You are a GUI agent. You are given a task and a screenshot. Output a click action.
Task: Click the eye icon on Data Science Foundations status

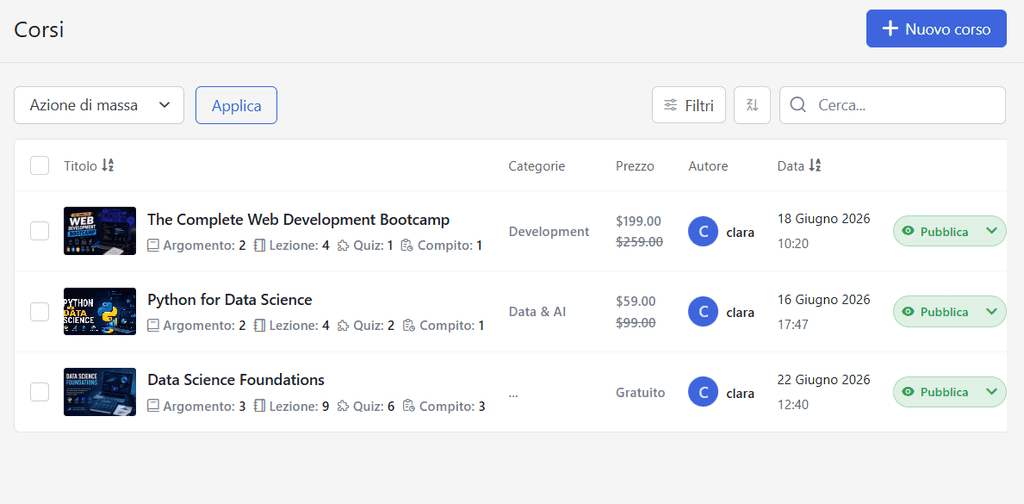pyautogui.click(x=908, y=392)
